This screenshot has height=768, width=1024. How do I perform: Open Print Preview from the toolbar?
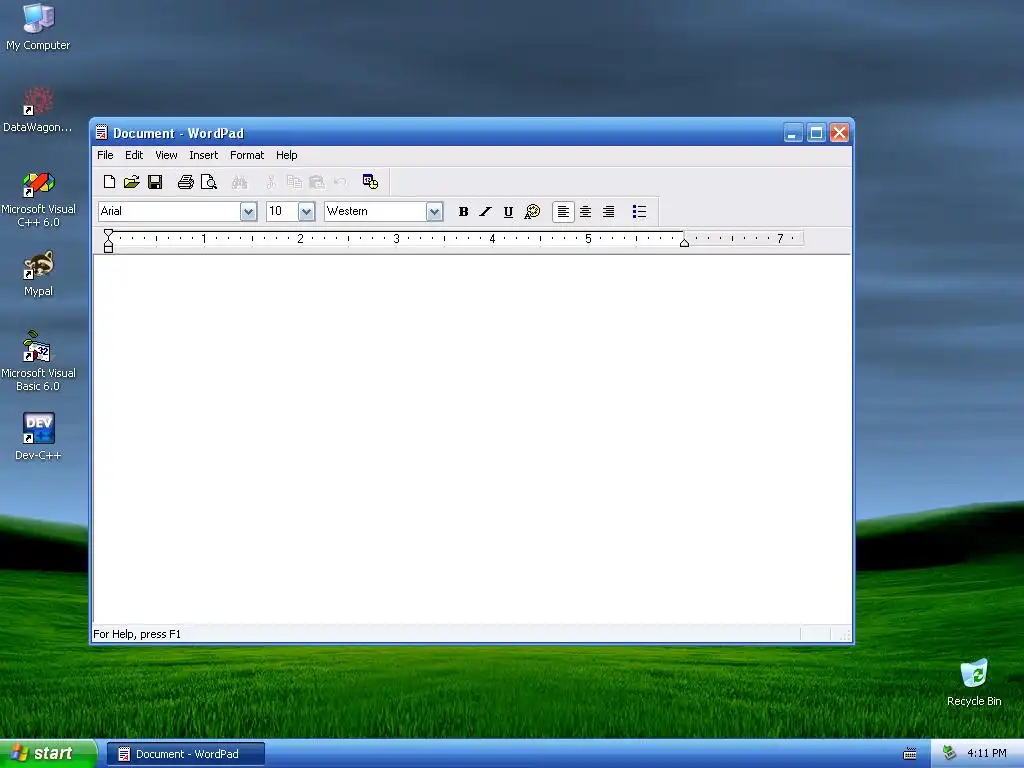pyautogui.click(x=208, y=182)
